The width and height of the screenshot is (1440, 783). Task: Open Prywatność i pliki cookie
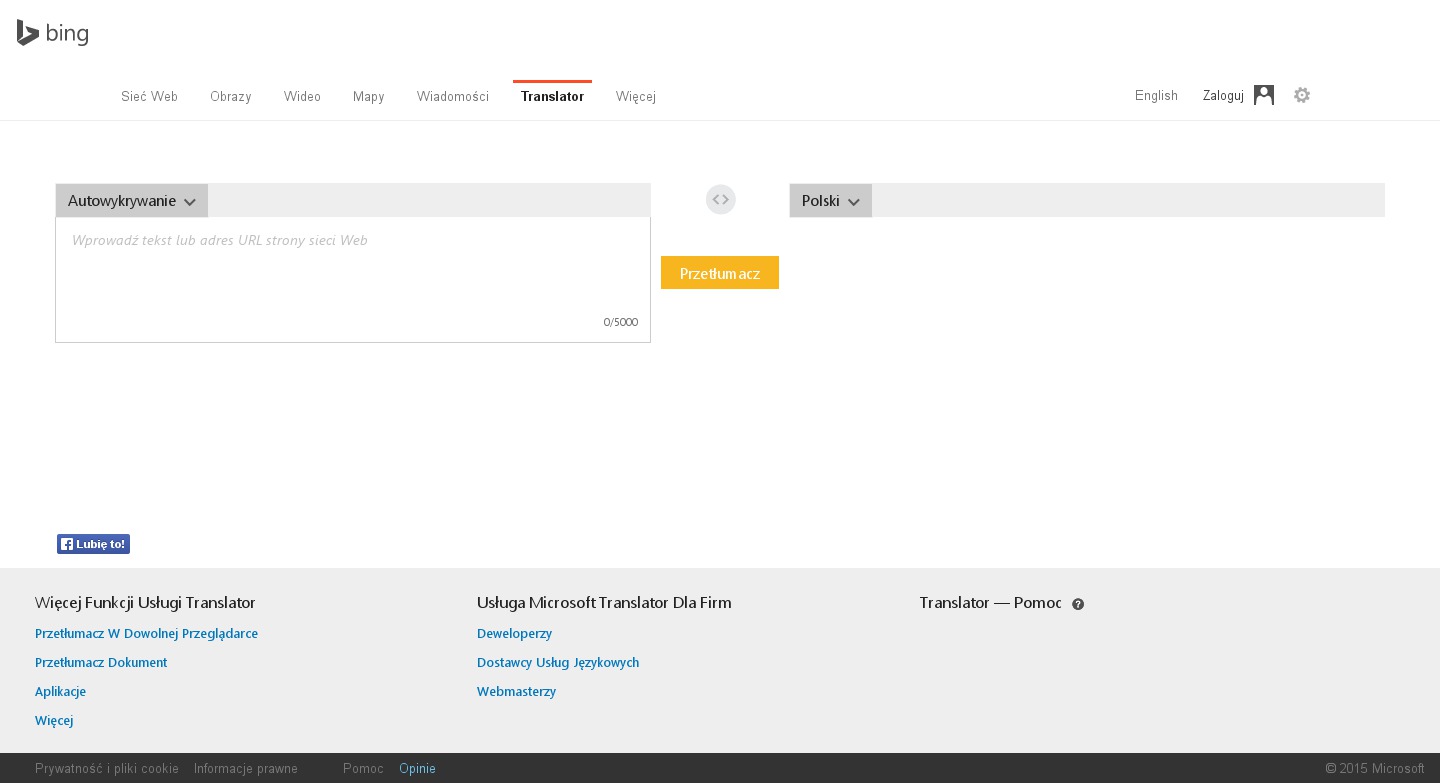point(107,769)
